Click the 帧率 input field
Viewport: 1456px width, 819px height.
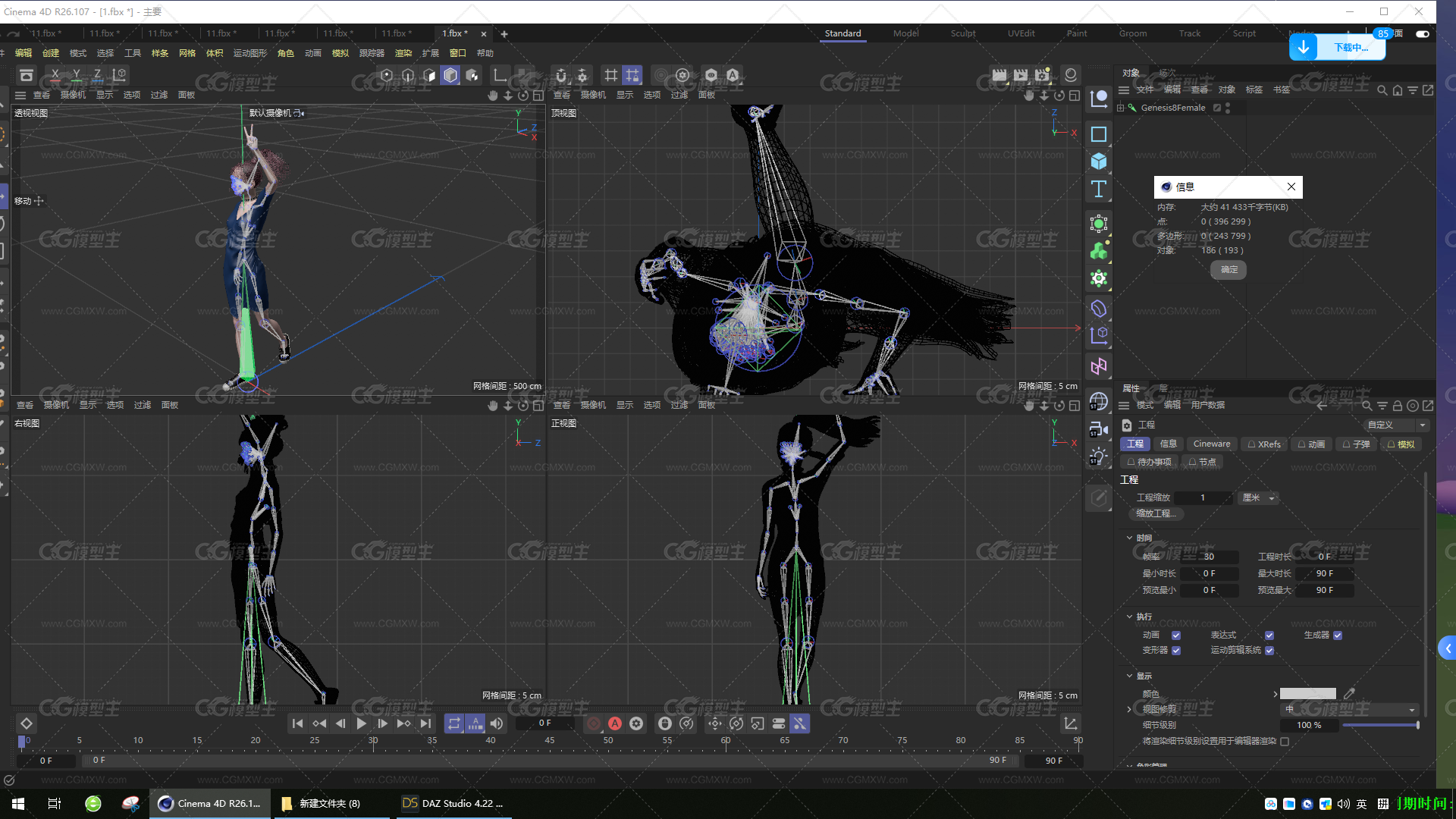1209,557
